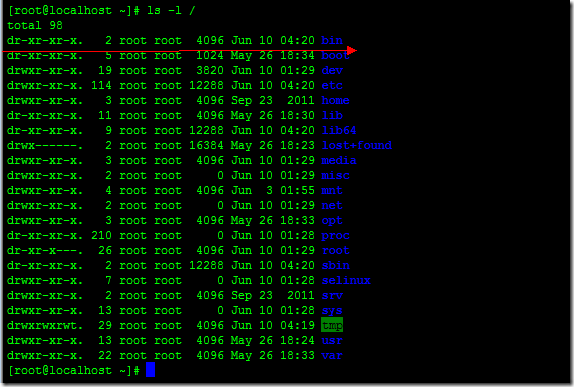This screenshot has height=387, width=574.
Task: Click the time 18:24 in usr row
Action: (x=297, y=341)
